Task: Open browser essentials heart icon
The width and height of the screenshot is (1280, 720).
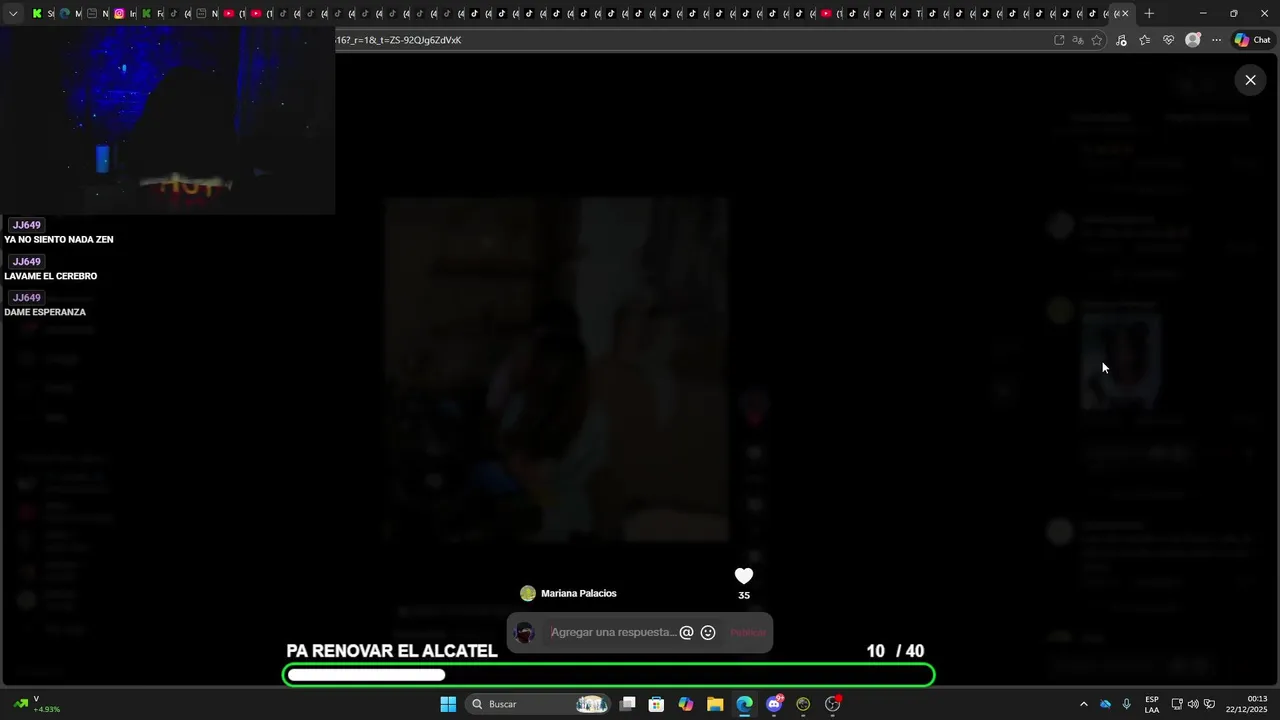Action: pos(1168,40)
